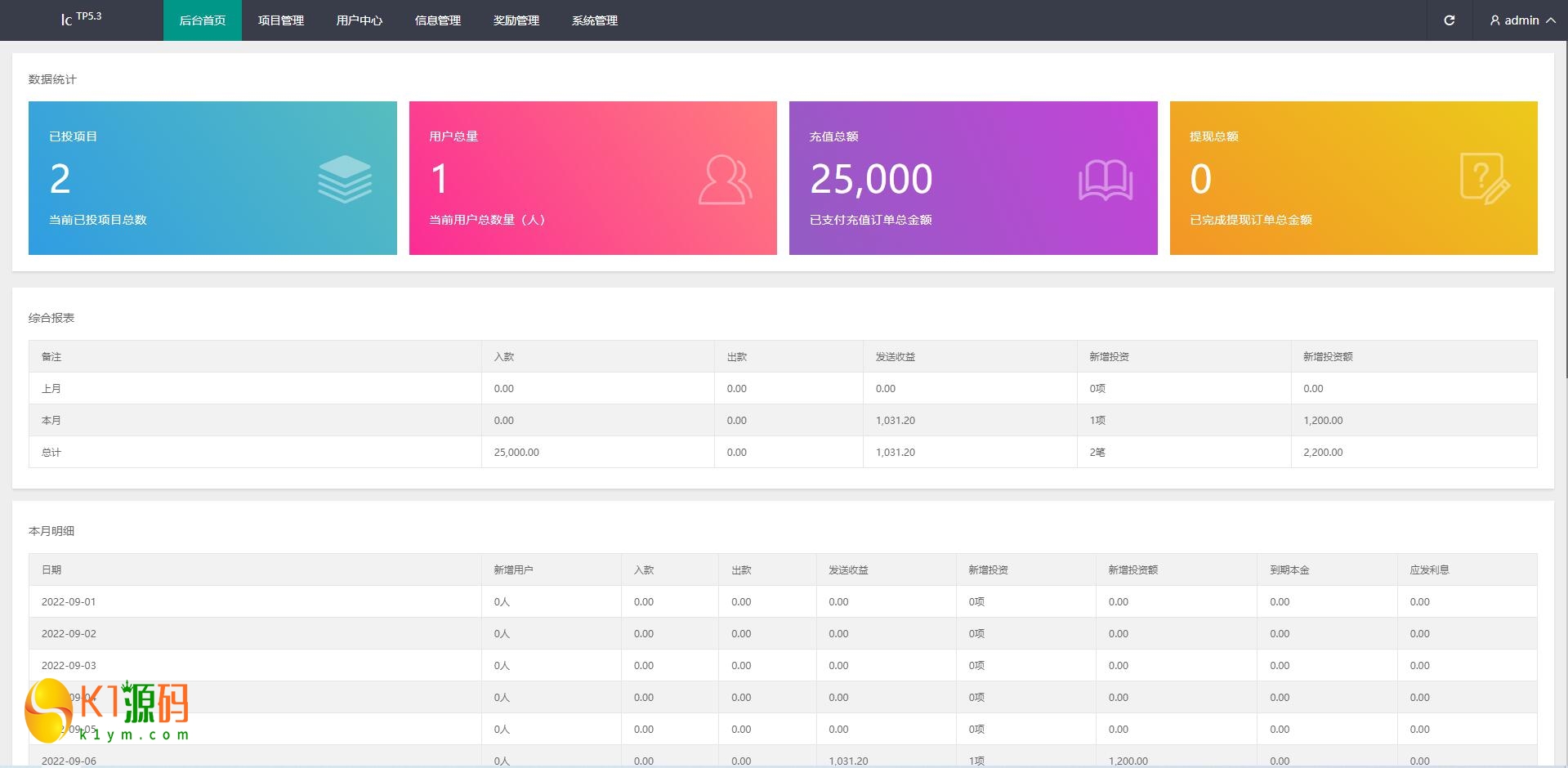Click the lc TP5.3 logo

point(81,19)
